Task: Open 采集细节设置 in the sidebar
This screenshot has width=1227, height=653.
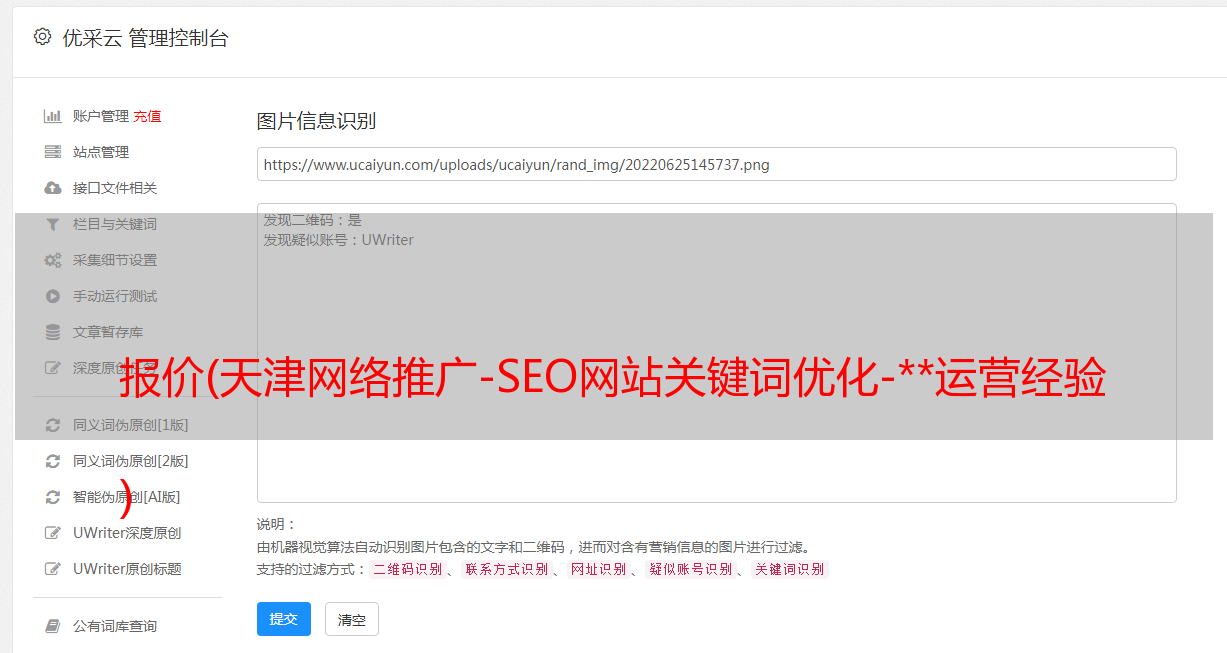Action: (x=115, y=260)
